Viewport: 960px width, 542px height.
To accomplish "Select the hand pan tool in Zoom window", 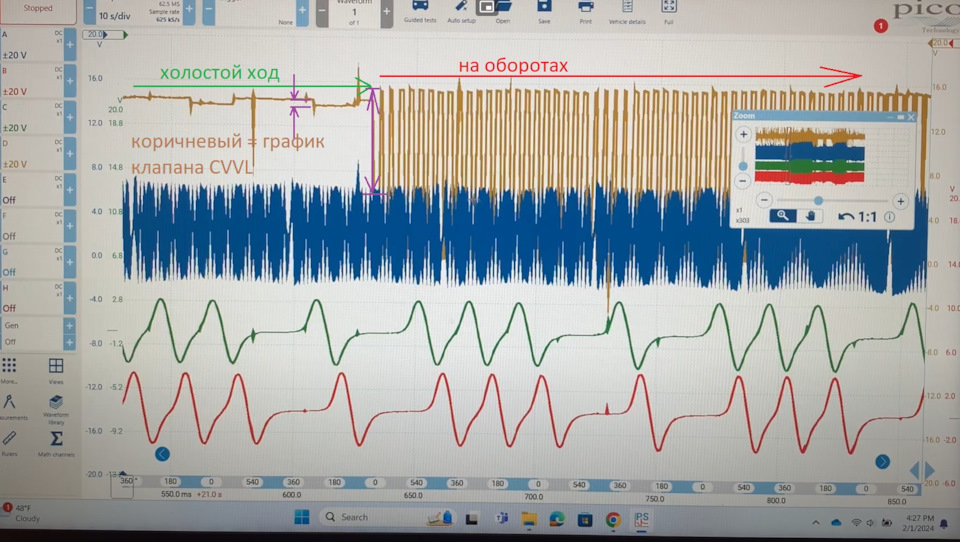I will tap(810, 216).
